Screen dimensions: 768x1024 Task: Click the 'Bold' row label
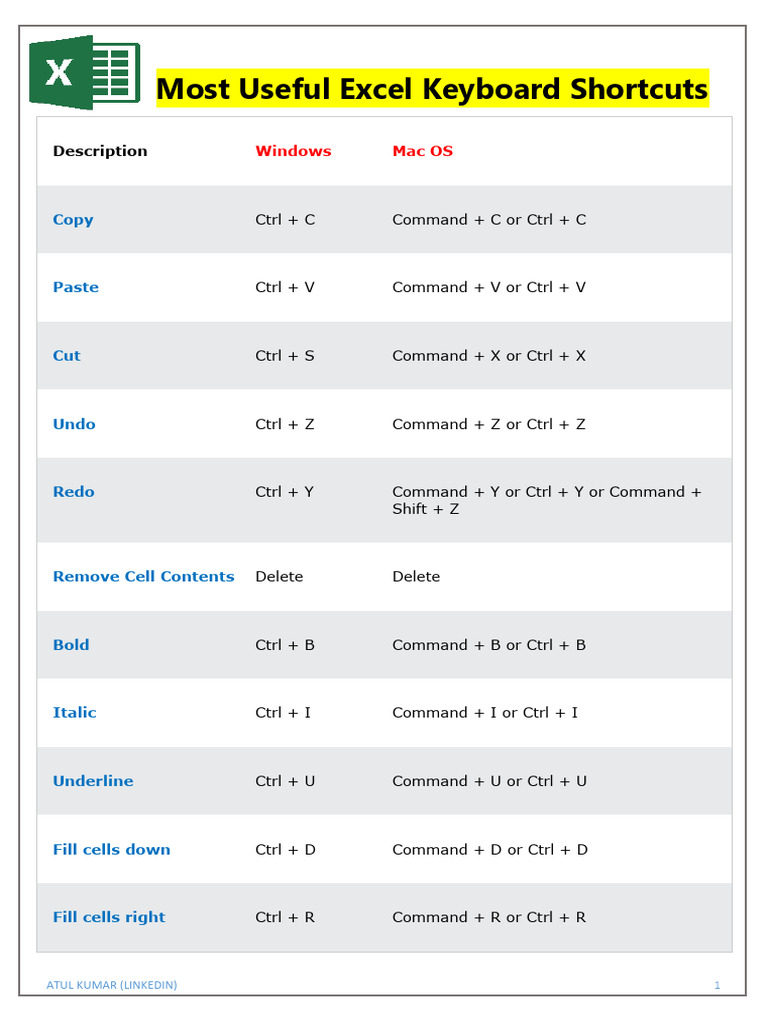tap(71, 645)
